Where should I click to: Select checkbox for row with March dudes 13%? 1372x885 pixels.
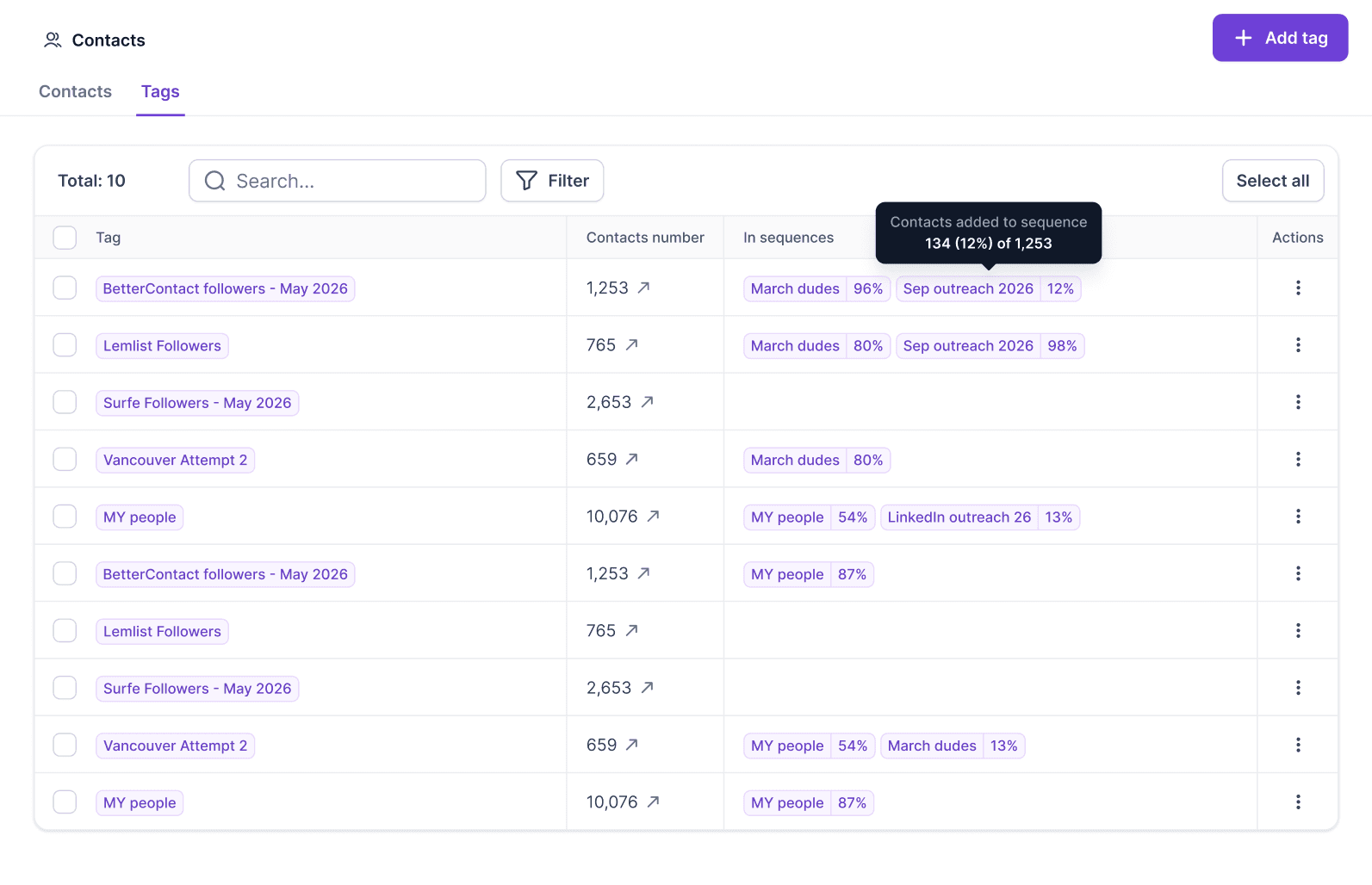[65, 745]
